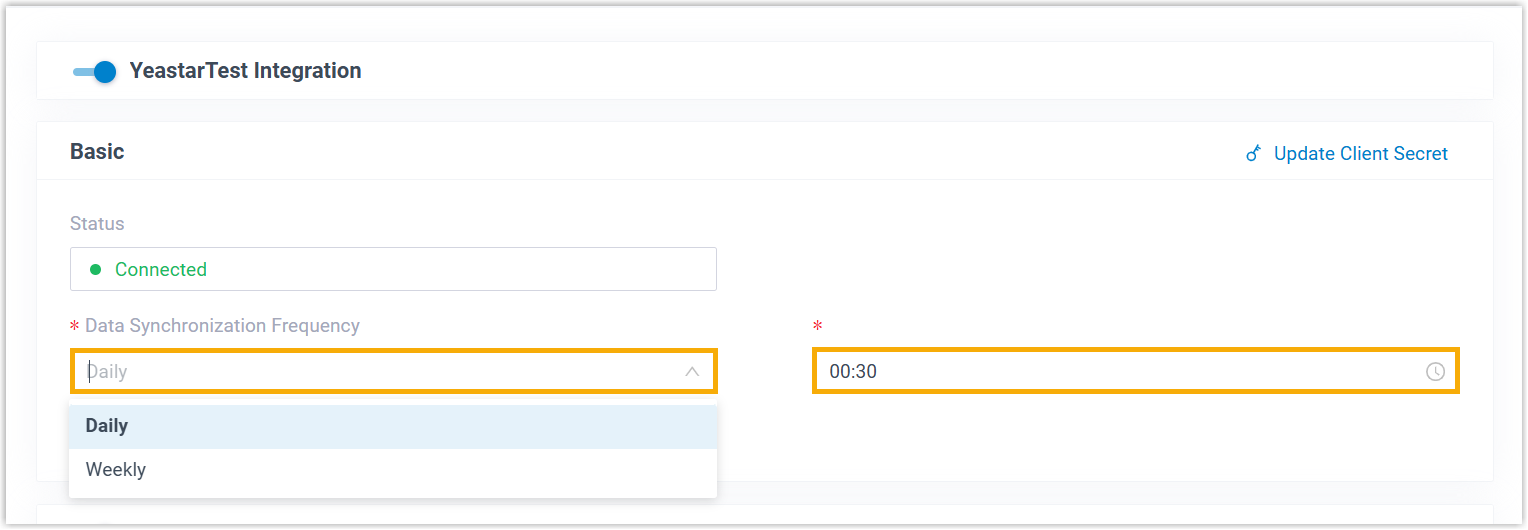Click the Basic section heading
Screen dimensions: 1528x530
click(97, 152)
